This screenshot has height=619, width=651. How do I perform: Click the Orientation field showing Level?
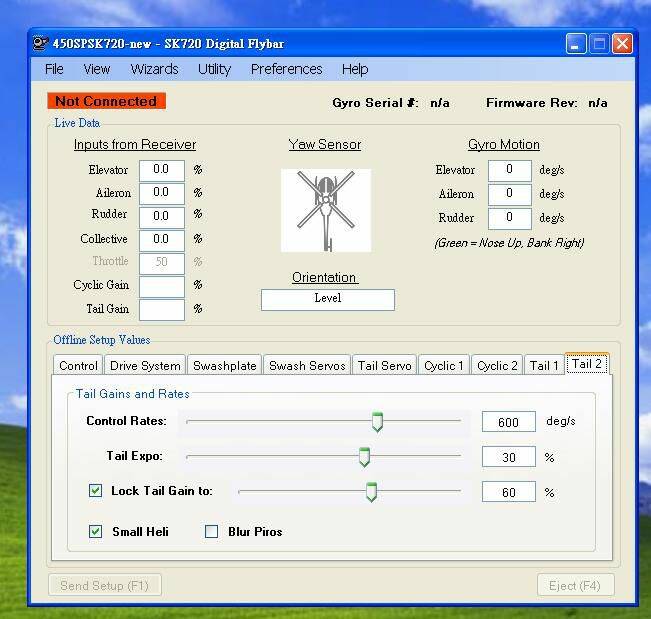328,299
